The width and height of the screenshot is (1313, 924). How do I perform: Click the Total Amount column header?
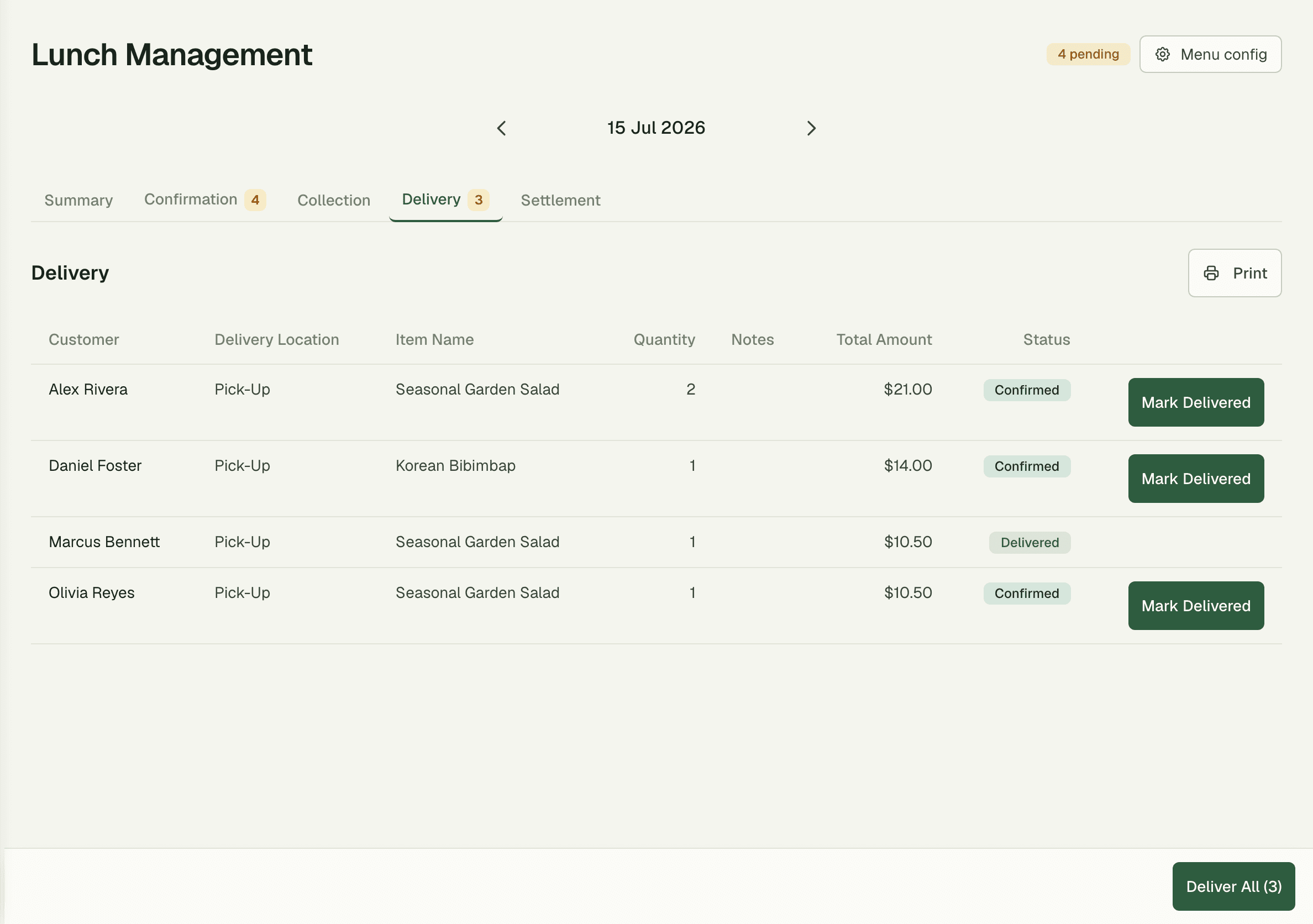point(884,340)
